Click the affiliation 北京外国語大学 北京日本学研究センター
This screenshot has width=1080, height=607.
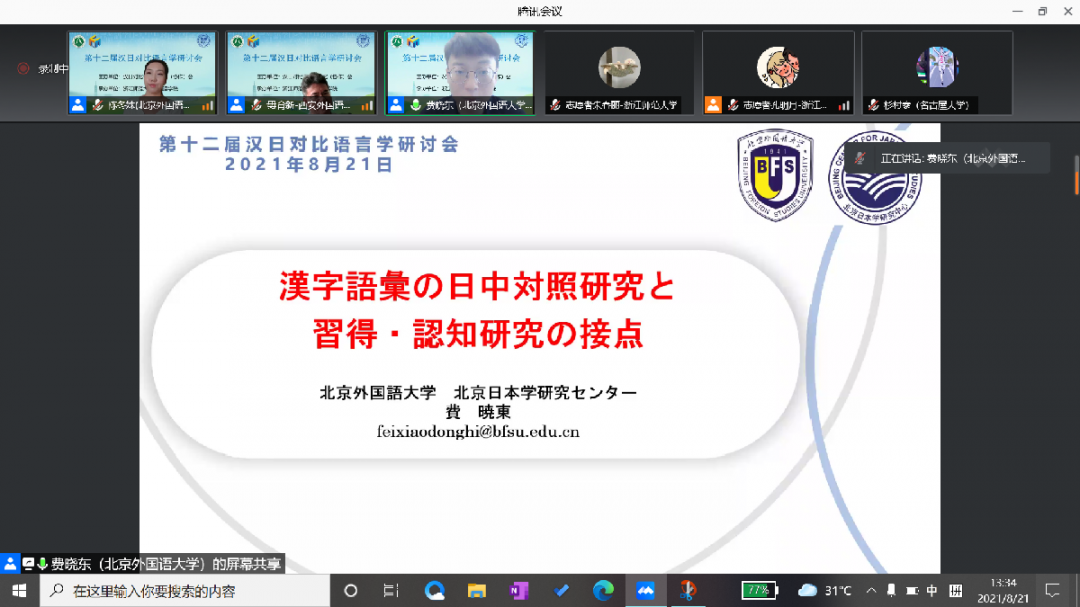point(478,393)
